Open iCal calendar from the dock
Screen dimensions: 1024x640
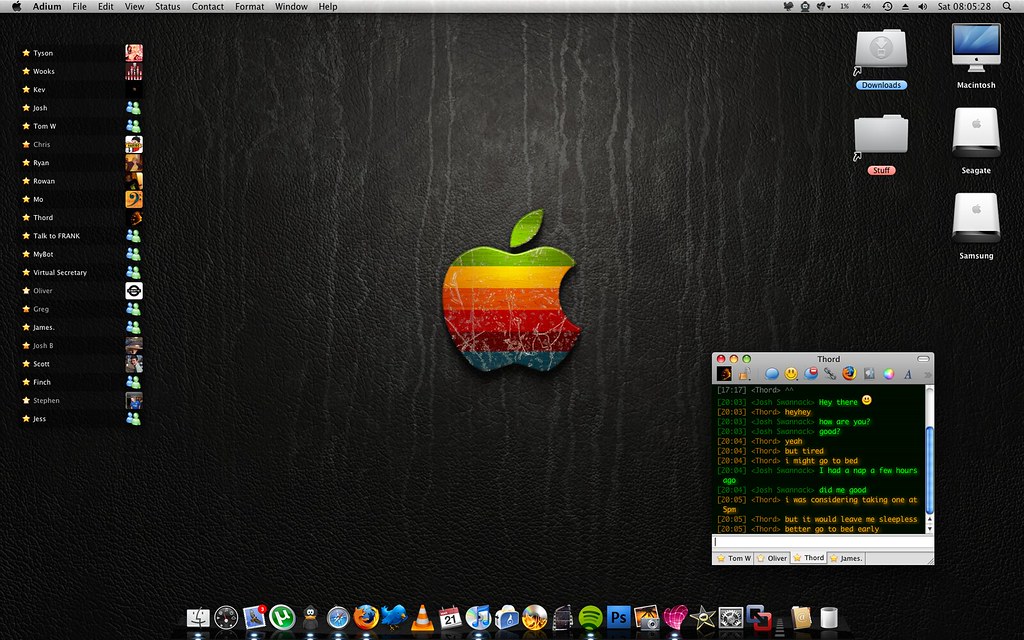click(450, 617)
